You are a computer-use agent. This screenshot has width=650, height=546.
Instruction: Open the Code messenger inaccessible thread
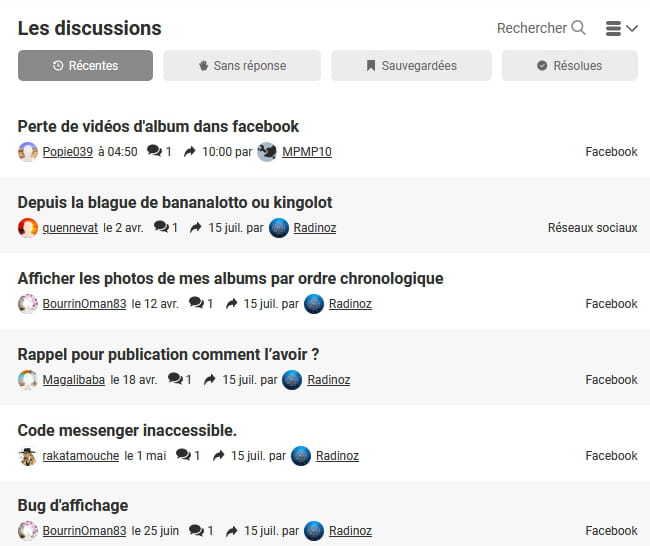pos(127,430)
